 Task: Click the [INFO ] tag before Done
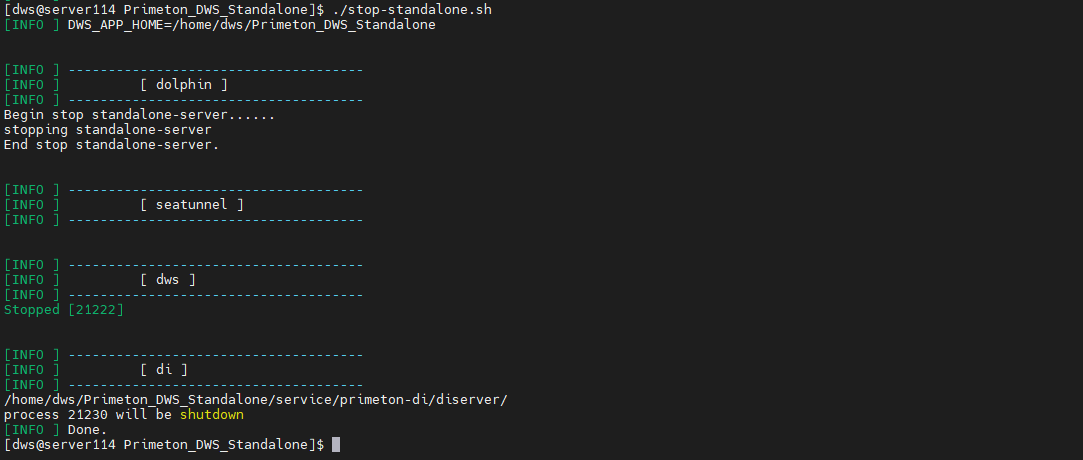(x=31, y=429)
